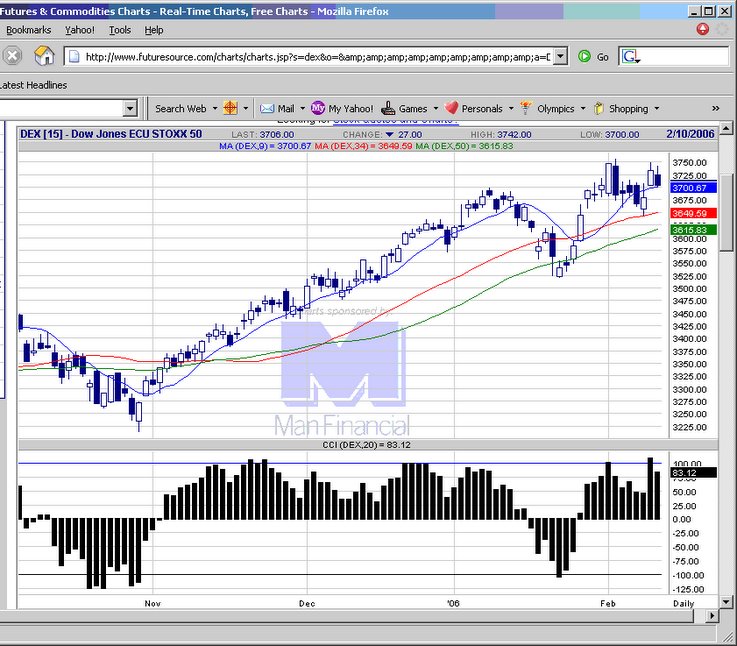The height and width of the screenshot is (646, 737).
Task: Click the 2/10/2006 date label
Action: pos(690,134)
